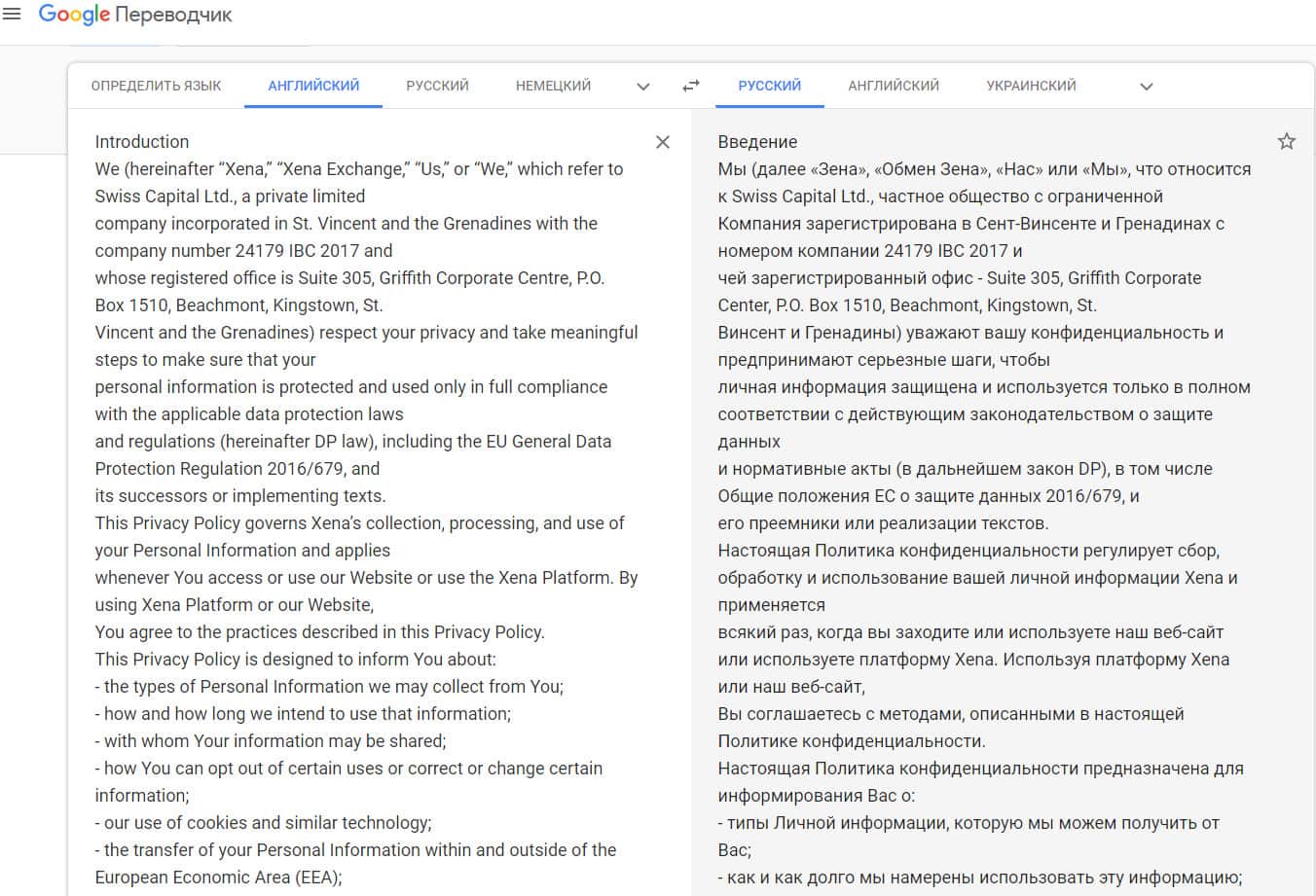1316x896 pixels.
Task: Click source line '- with whom Your information may be shared;'
Action: click(271, 740)
